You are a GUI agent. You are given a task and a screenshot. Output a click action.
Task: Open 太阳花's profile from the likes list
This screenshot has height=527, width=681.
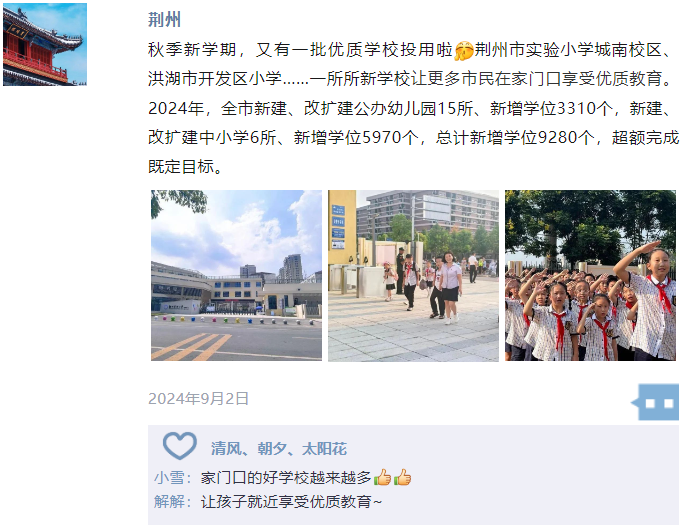pos(324,448)
